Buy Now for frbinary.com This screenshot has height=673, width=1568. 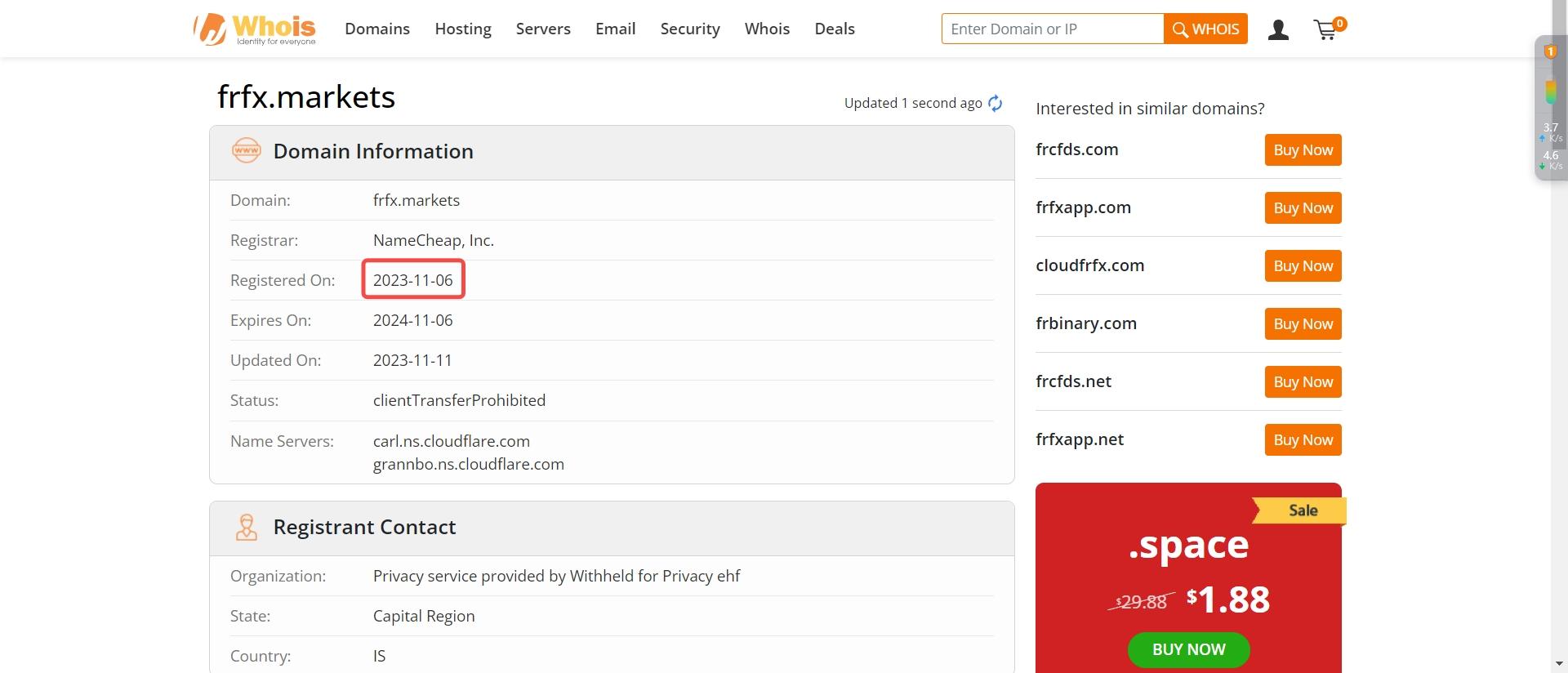[x=1303, y=324]
